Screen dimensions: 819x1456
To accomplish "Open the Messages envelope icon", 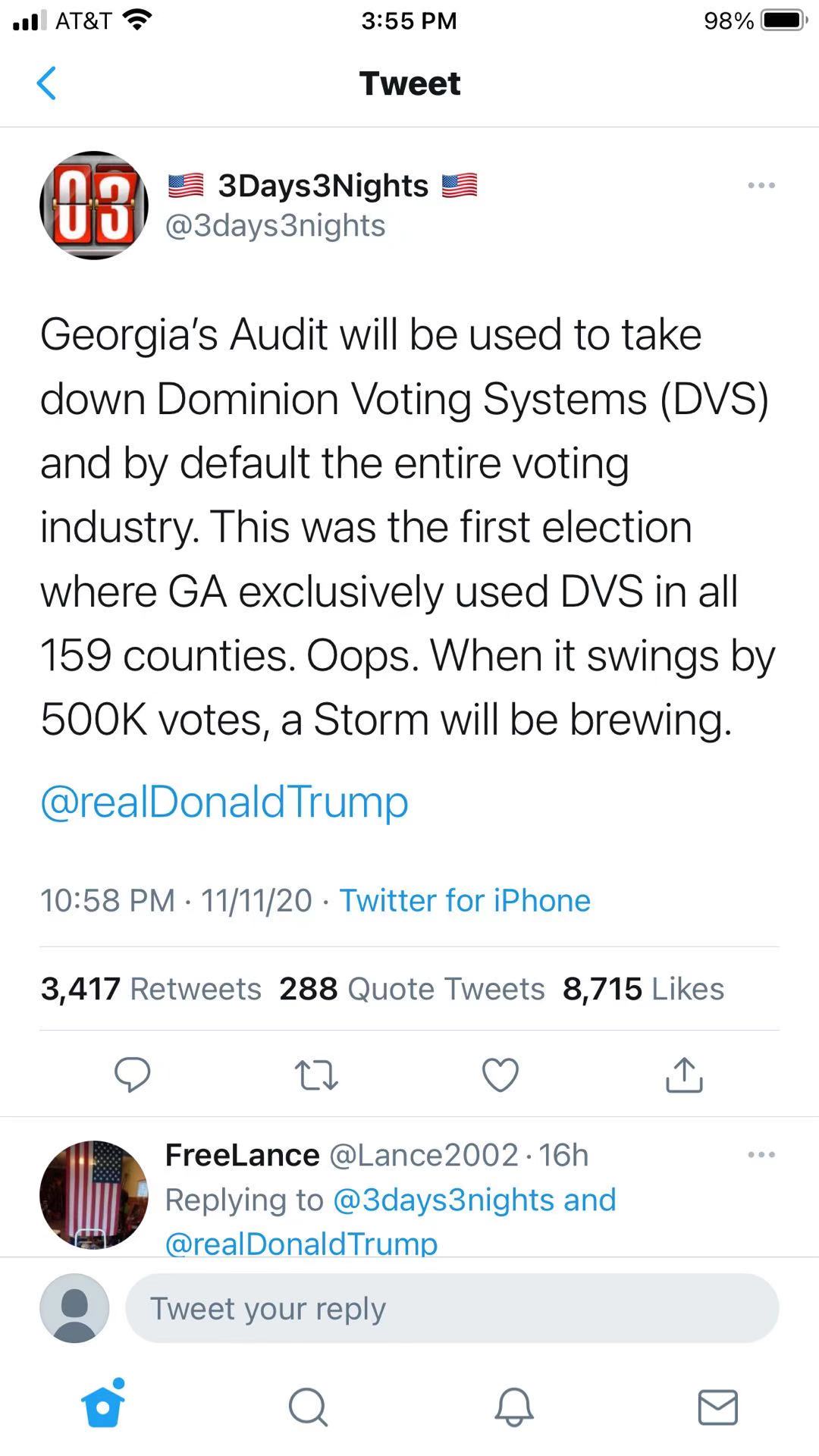I will [717, 1407].
